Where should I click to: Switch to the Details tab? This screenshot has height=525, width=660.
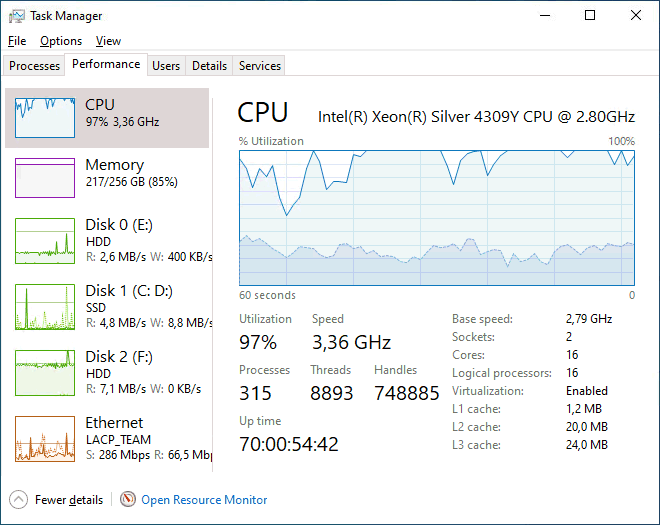[209, 66]
